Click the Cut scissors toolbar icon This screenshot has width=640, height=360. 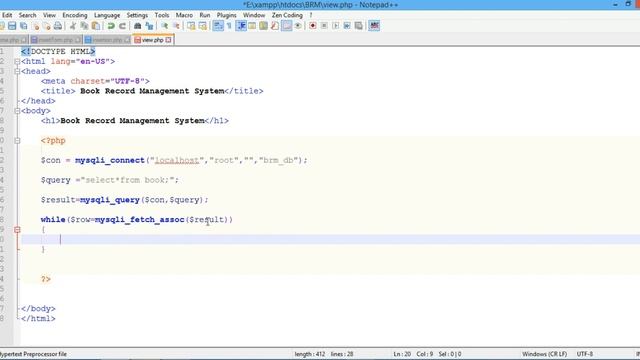click(73, 26)
